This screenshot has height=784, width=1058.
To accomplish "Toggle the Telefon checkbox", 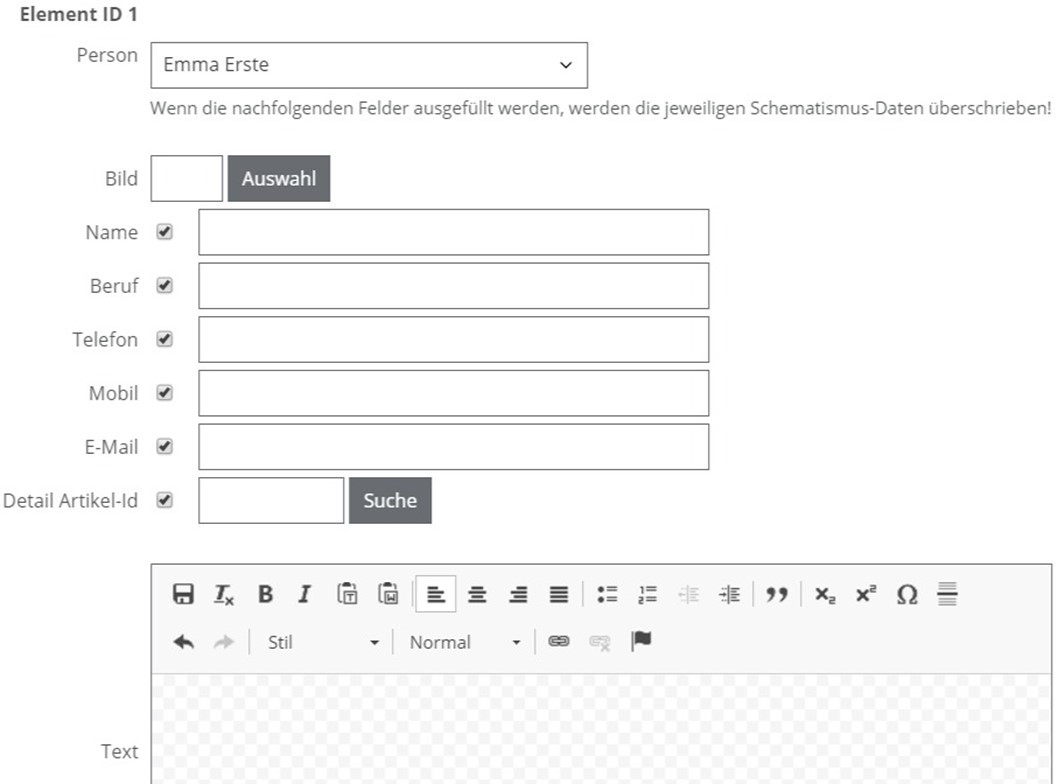I will tap(165, 340).
